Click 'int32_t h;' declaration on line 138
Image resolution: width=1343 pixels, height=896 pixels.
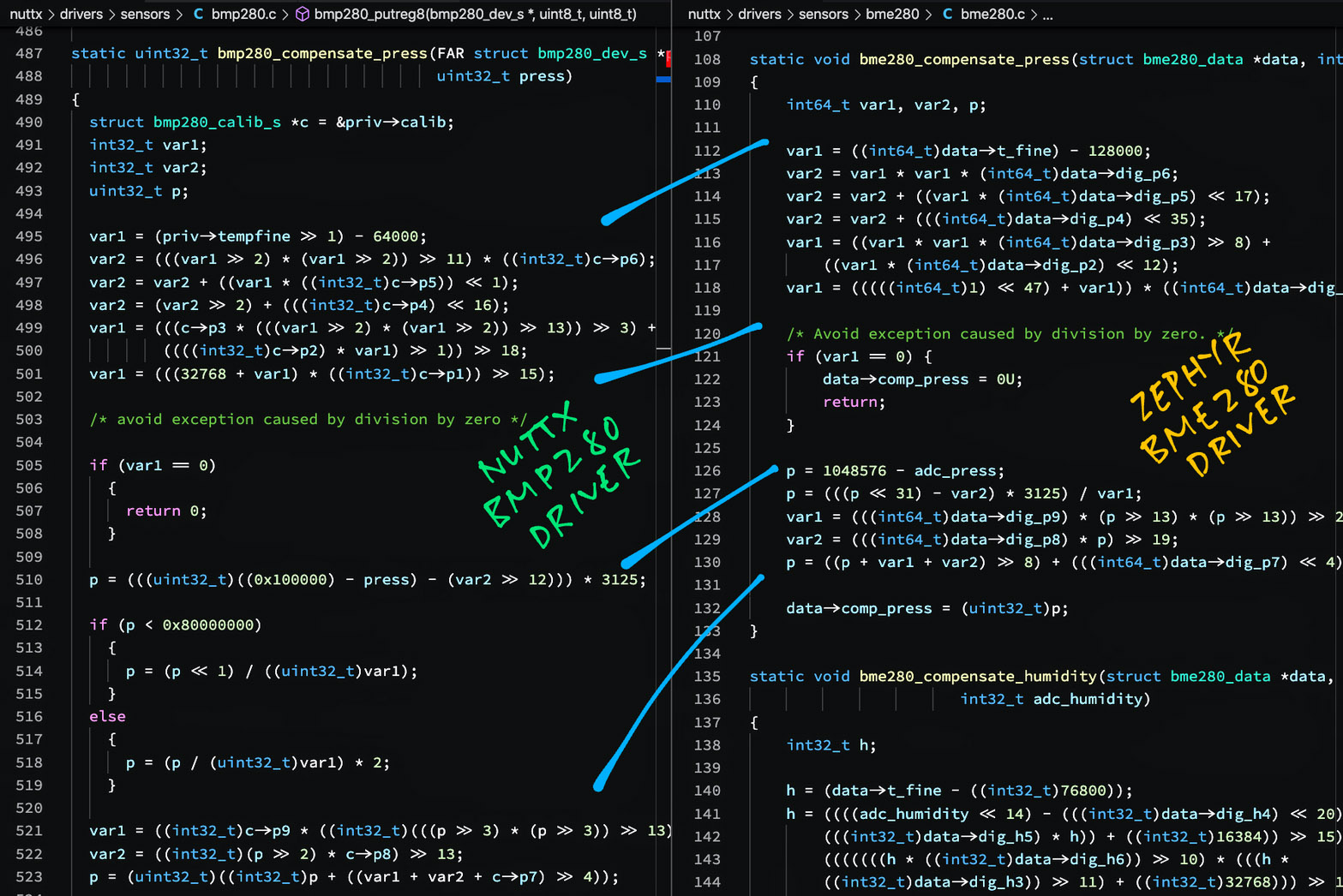(x=831, y=745)
